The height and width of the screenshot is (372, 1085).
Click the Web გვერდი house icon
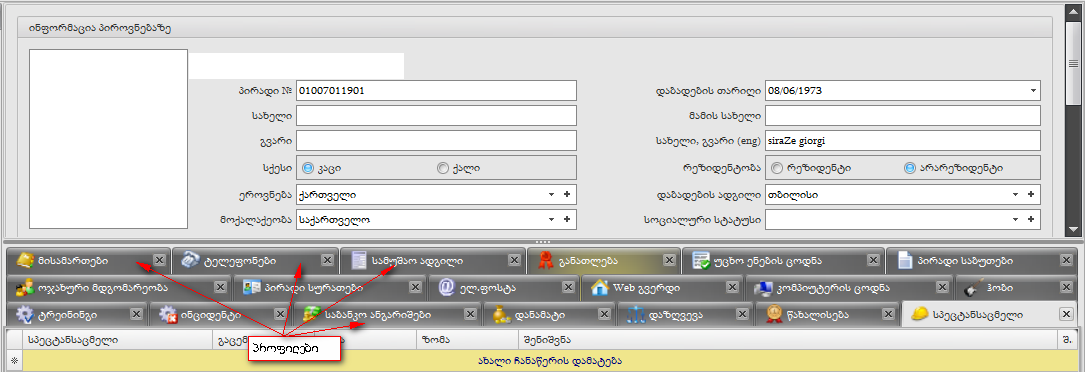pyautogui.click(x=599, y=287)
